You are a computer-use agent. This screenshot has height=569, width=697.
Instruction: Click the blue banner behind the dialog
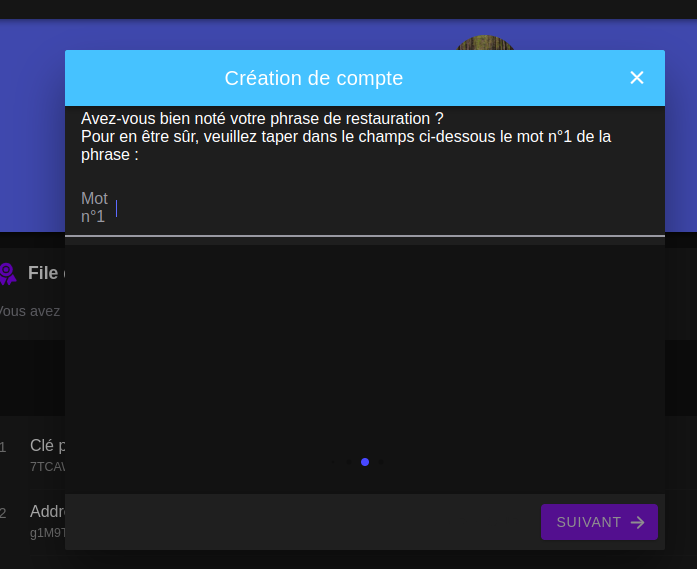[30, 130]
